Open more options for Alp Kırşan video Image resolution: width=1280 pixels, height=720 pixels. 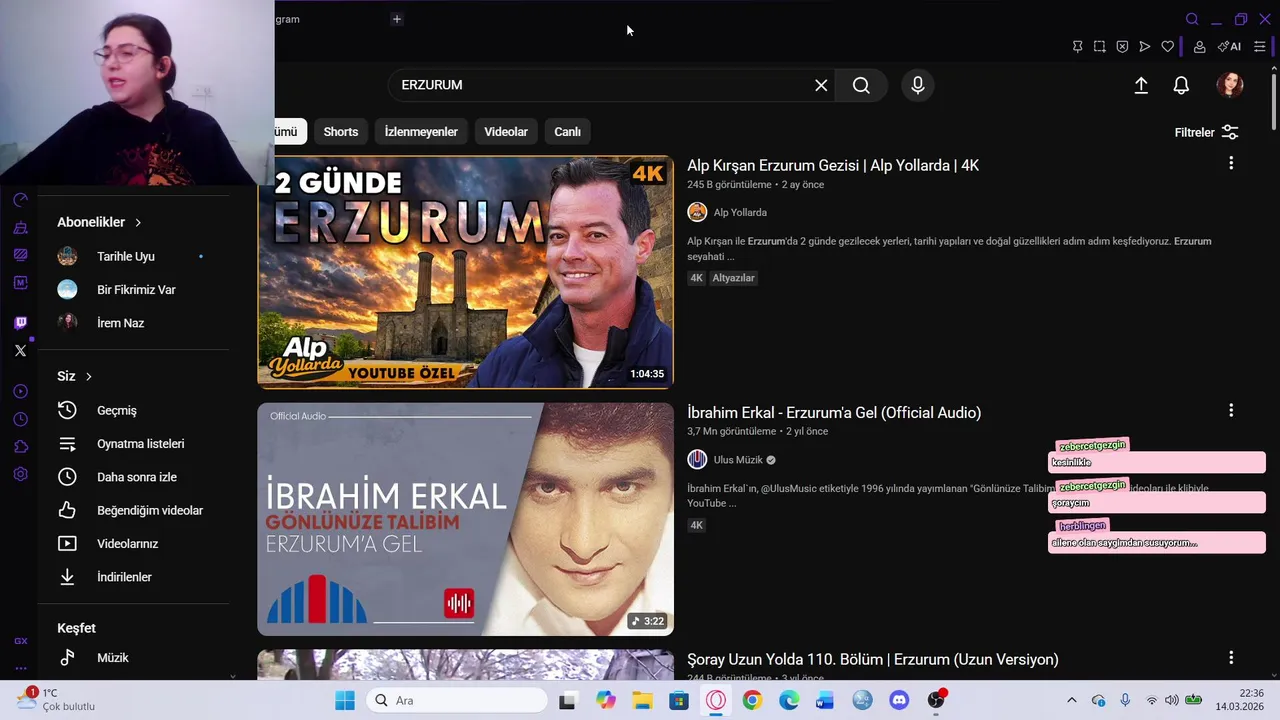tap(1231, 163)
